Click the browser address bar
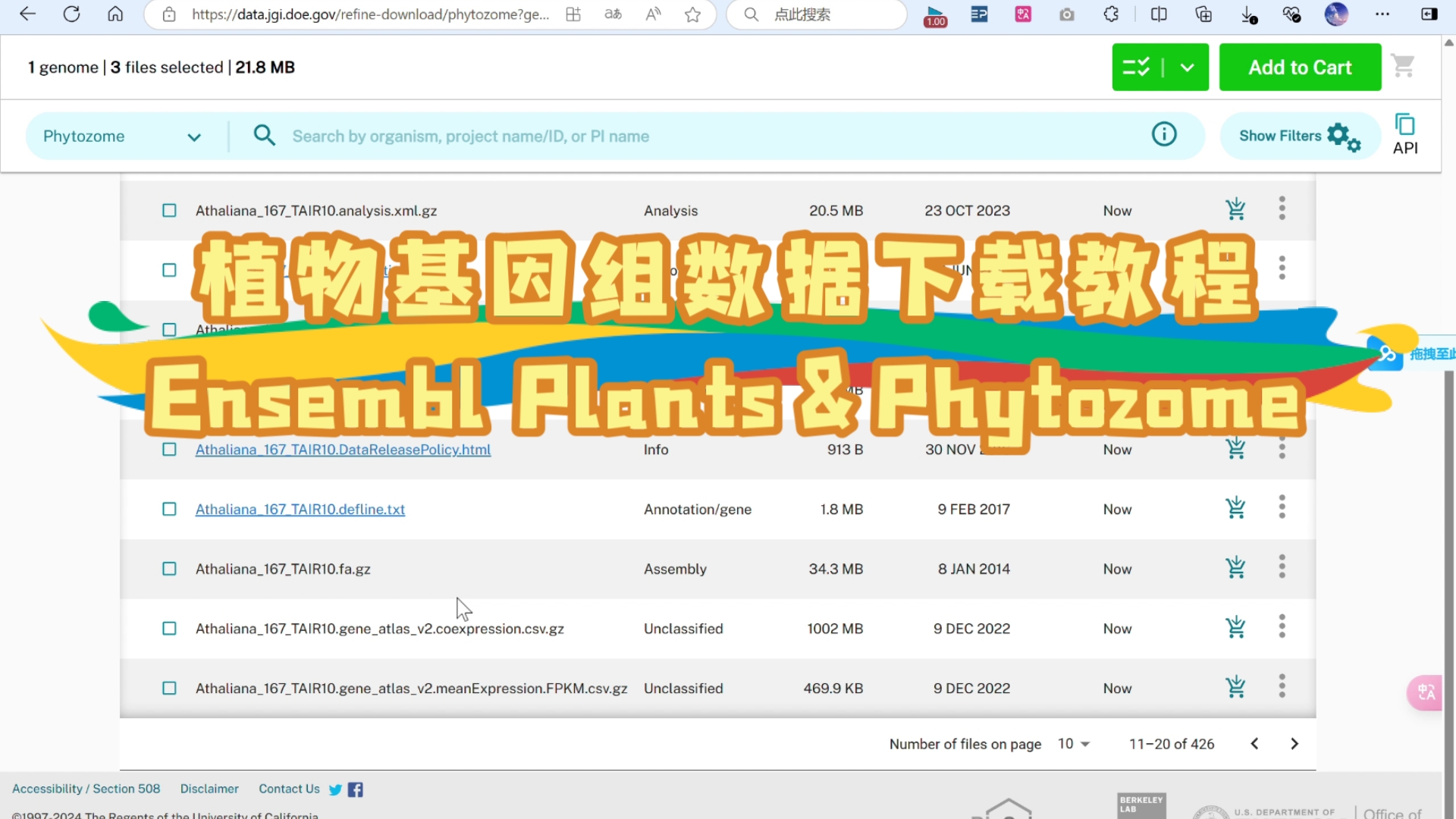The width and height of the screenshot is (1456, 819). click(x=370, y=14)
